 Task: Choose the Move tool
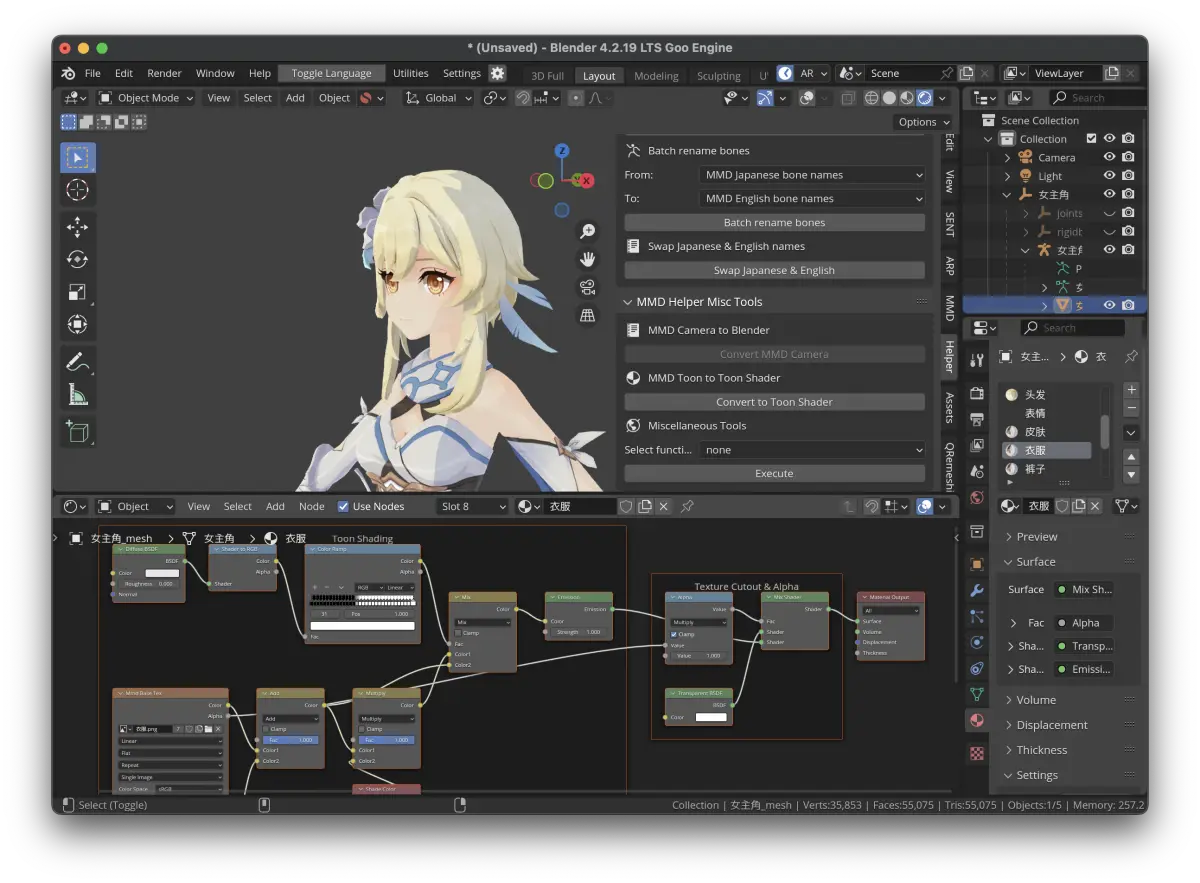tap(77, 227)
